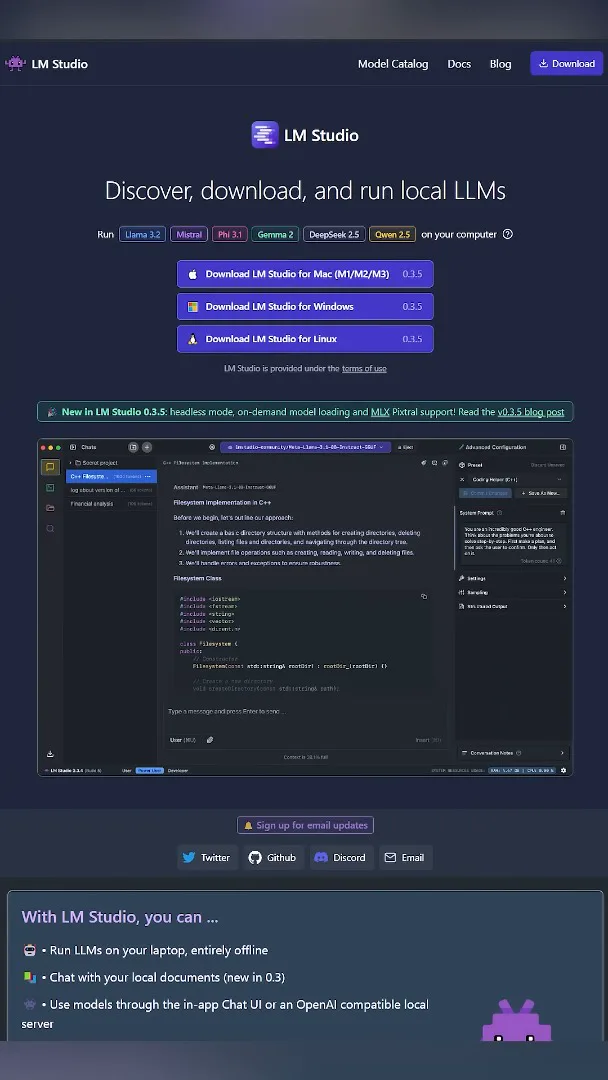The height and width of the screenshot is (1080, 608).
Task: Open the Docs page
Action: (459, 63)
